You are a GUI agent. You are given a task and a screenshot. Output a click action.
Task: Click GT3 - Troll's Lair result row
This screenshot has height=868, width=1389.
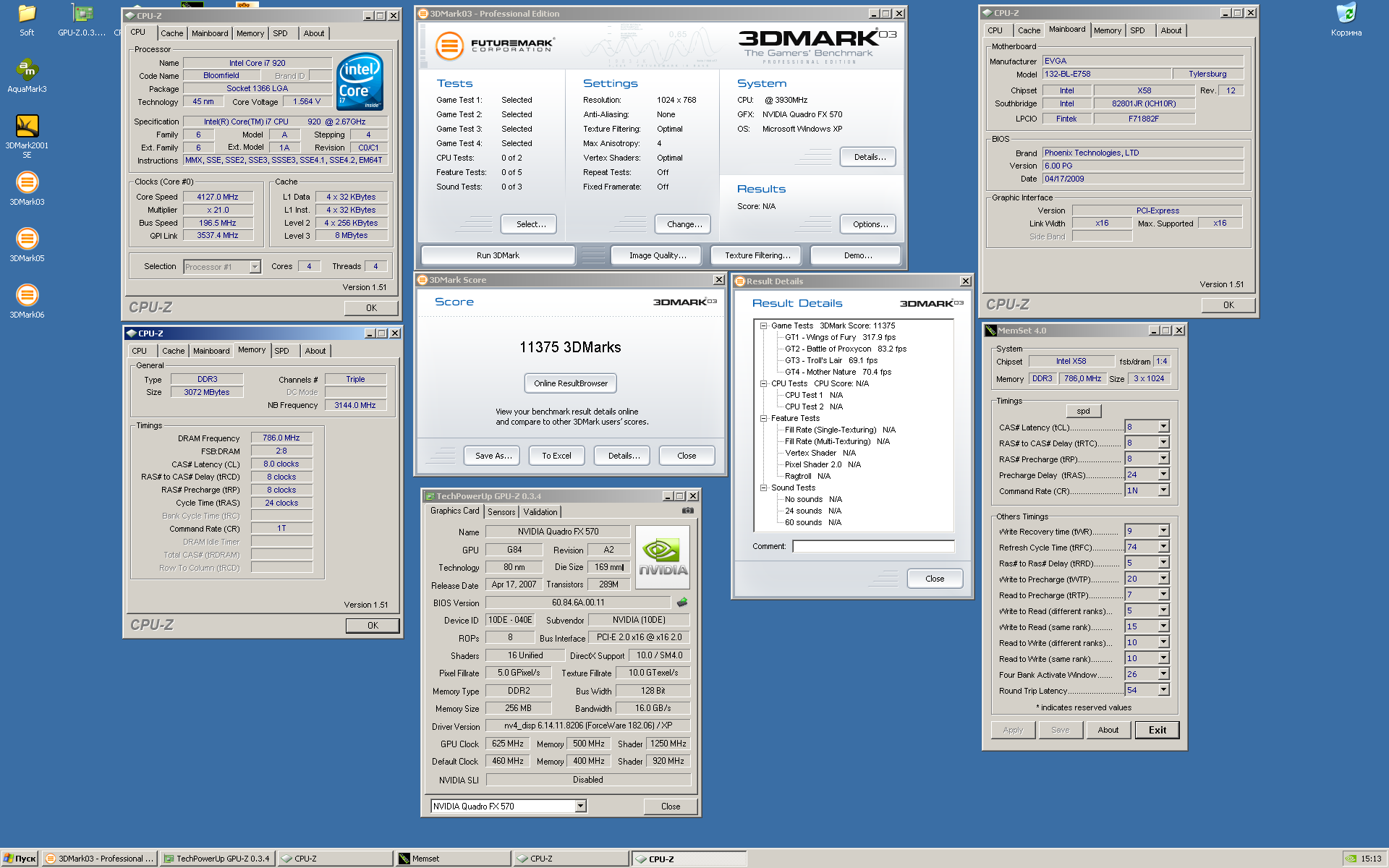(x=831, y=360)
